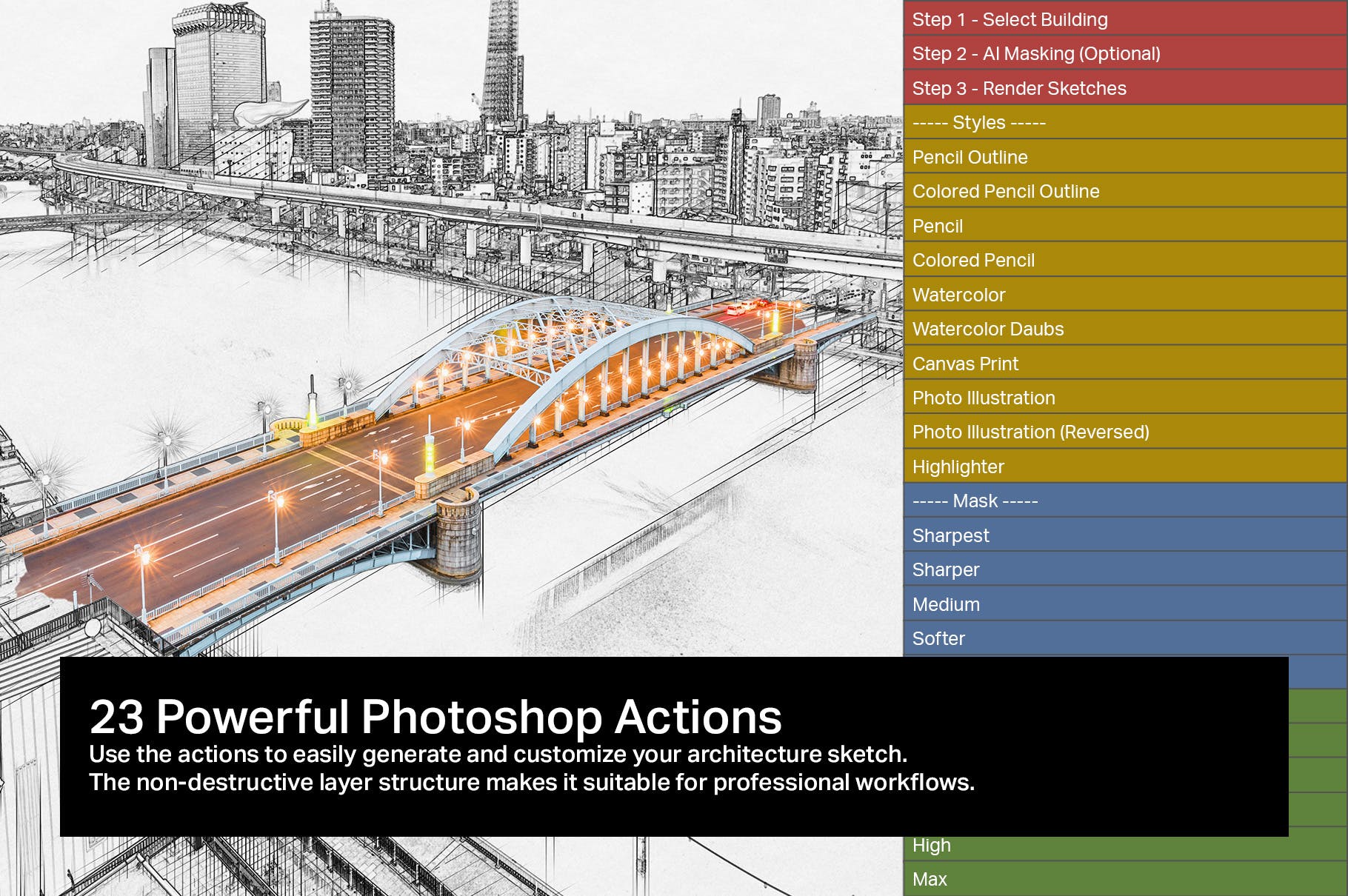
Task: Choose the Watercolor Daubs style action
Action: tap(1111, 329)
